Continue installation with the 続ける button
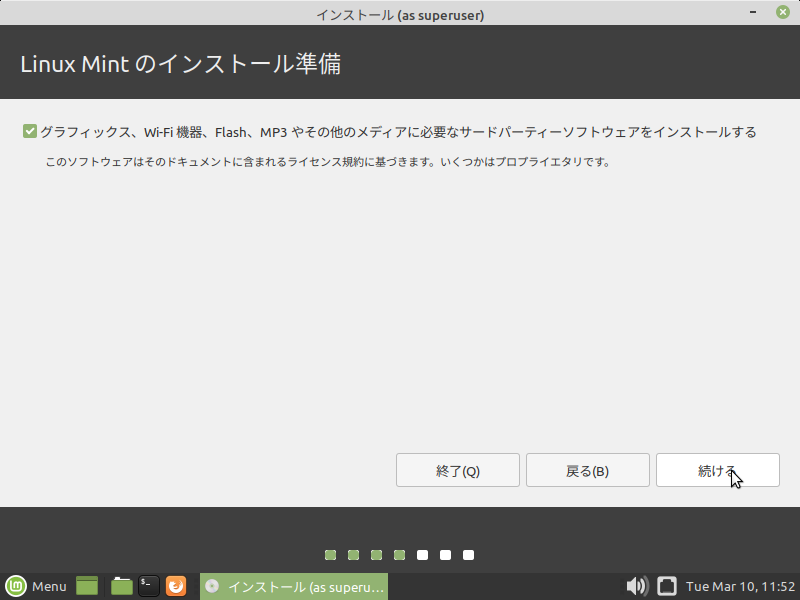800x600 pixels. [x=717, y=470]
